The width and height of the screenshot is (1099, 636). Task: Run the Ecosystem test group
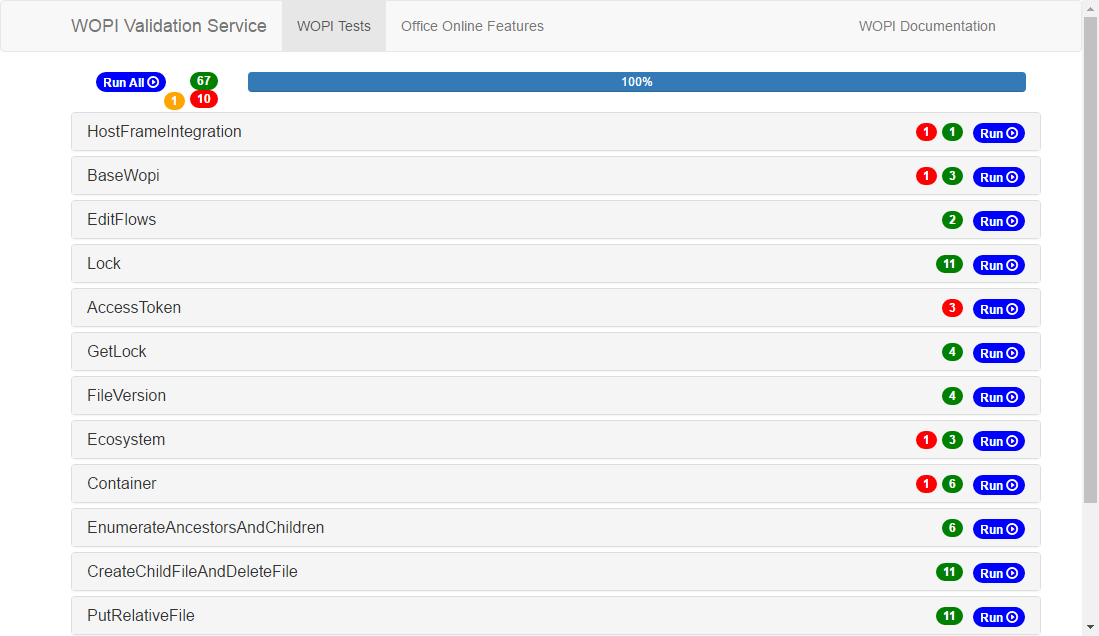click(999, 441)
